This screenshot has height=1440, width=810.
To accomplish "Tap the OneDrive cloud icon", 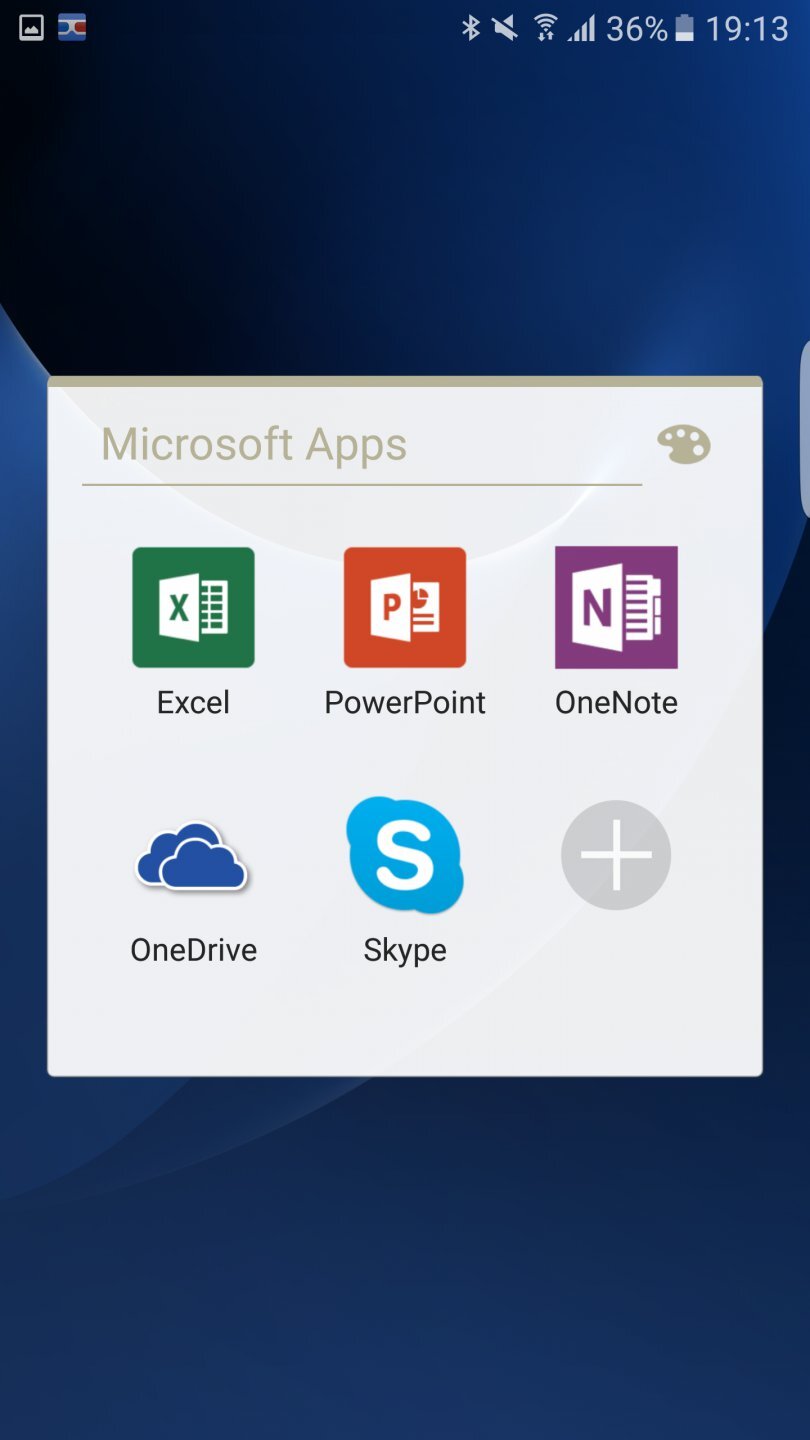I will point(193,855).
